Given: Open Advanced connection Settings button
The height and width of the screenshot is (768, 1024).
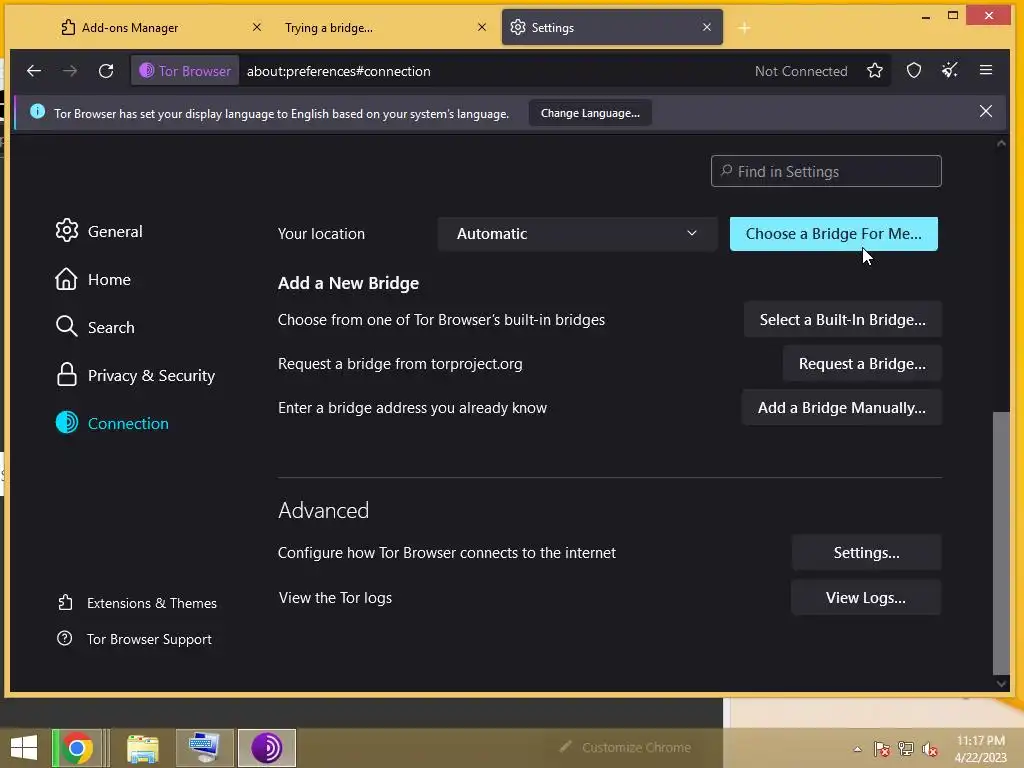Looking at the screenshot, I should point(866,552).
